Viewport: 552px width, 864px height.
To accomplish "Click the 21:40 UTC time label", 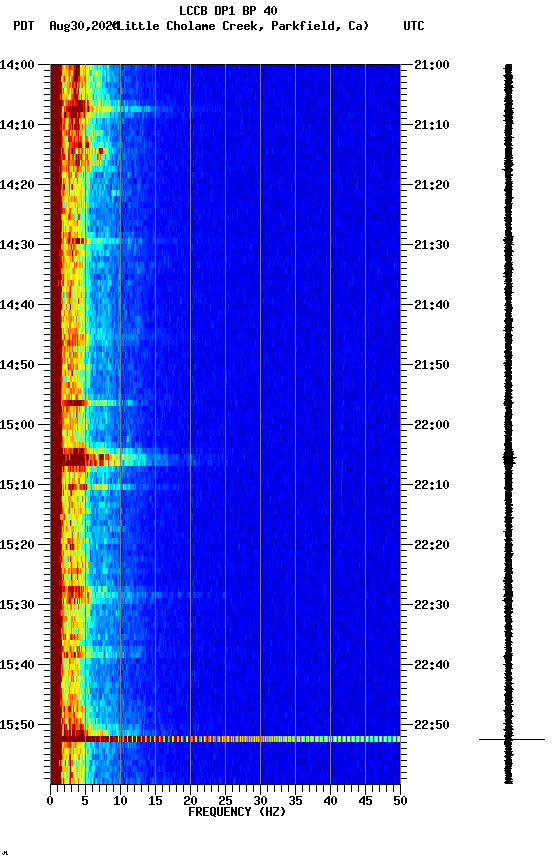I will coord(432,305).
